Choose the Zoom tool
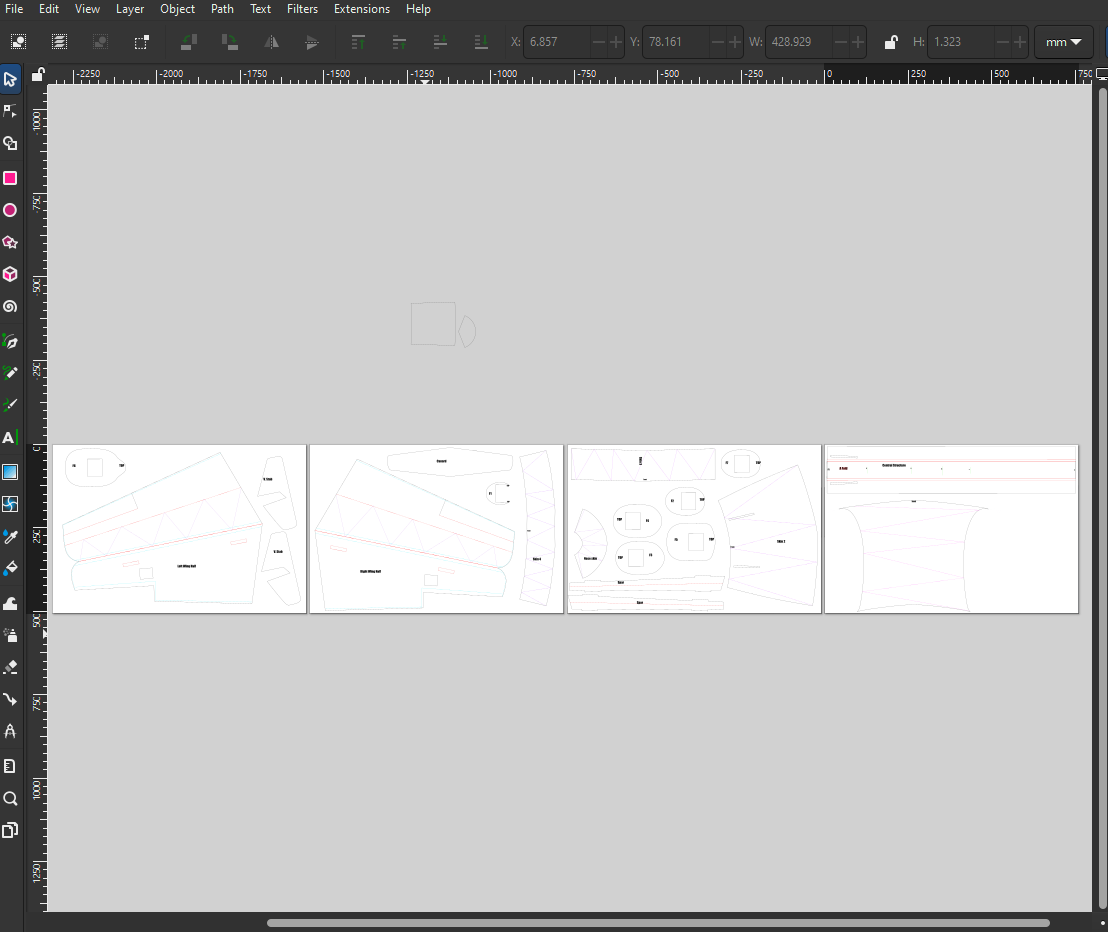The width and height of the screenshot is (1108, 932). 10,798
